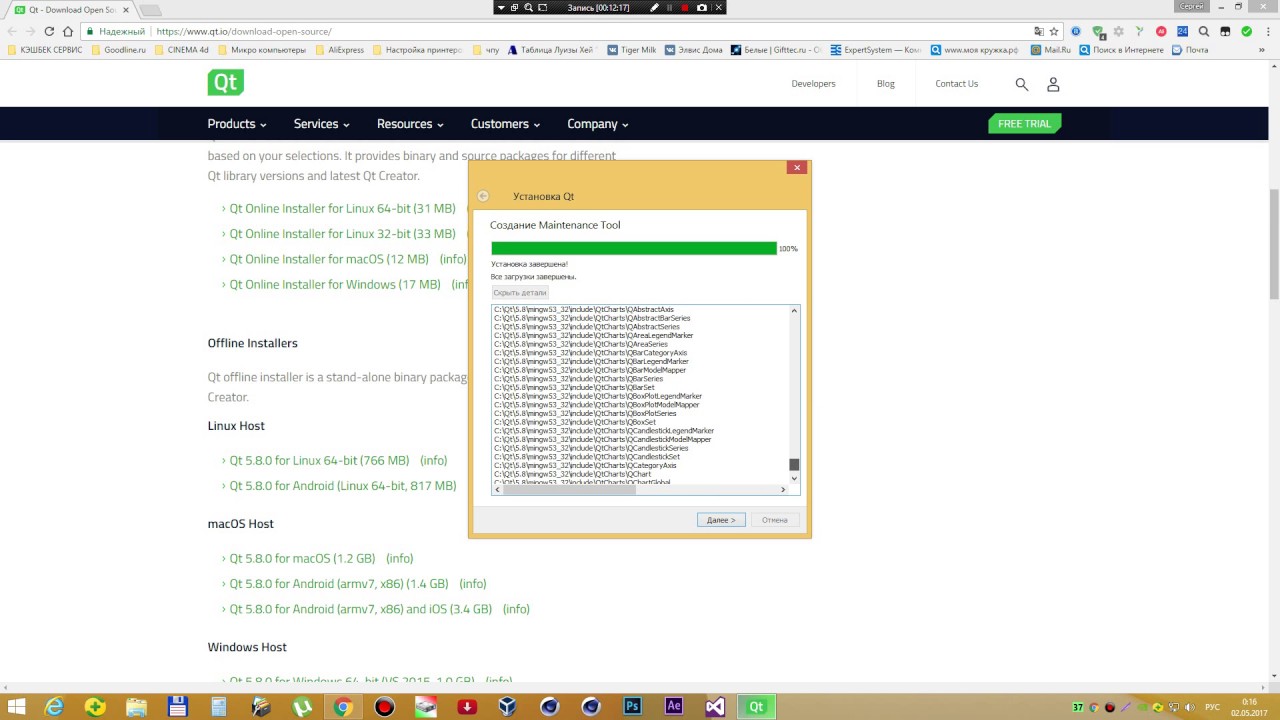This screenshot has width=1280, height=720.
Task: Open the green shield extension icon
Action: click(1099, 31)
